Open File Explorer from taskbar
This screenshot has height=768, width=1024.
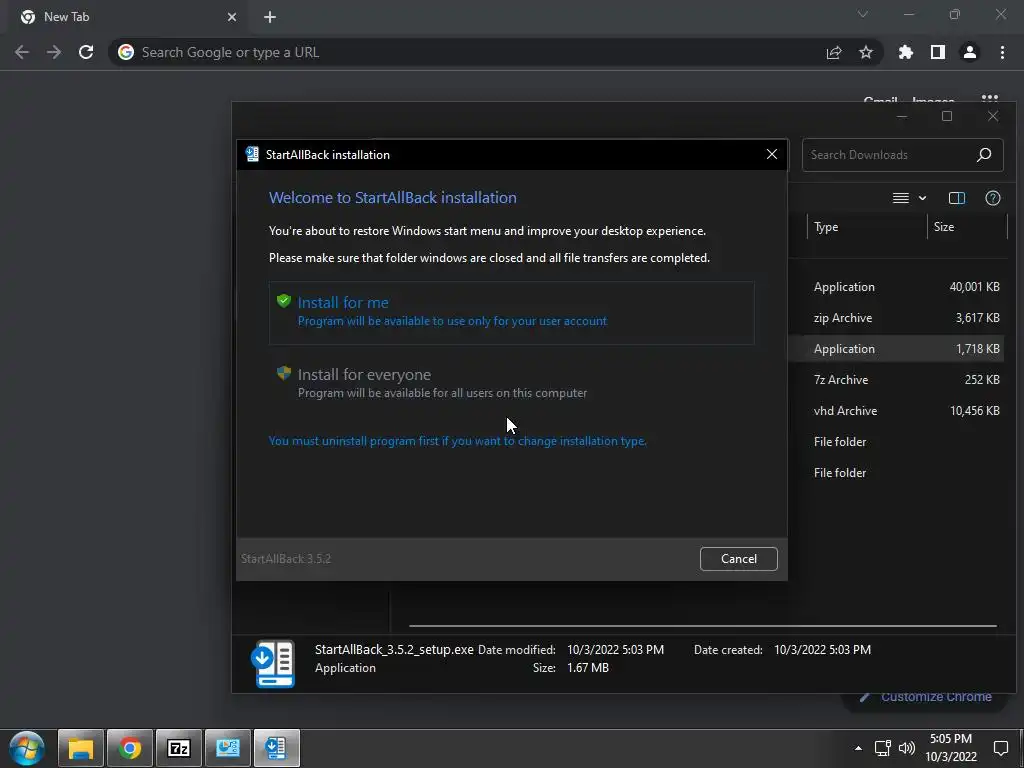coord(80,748)
